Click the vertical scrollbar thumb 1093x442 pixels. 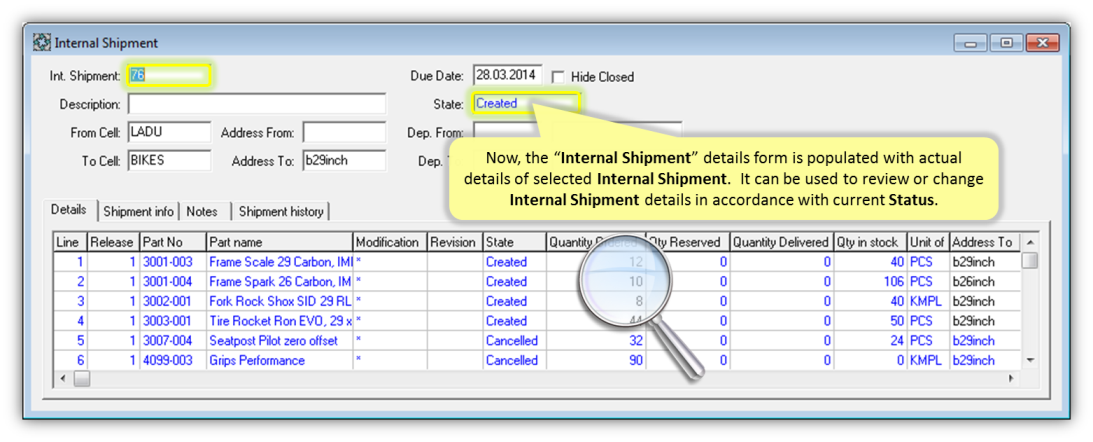click(1030, 260)
